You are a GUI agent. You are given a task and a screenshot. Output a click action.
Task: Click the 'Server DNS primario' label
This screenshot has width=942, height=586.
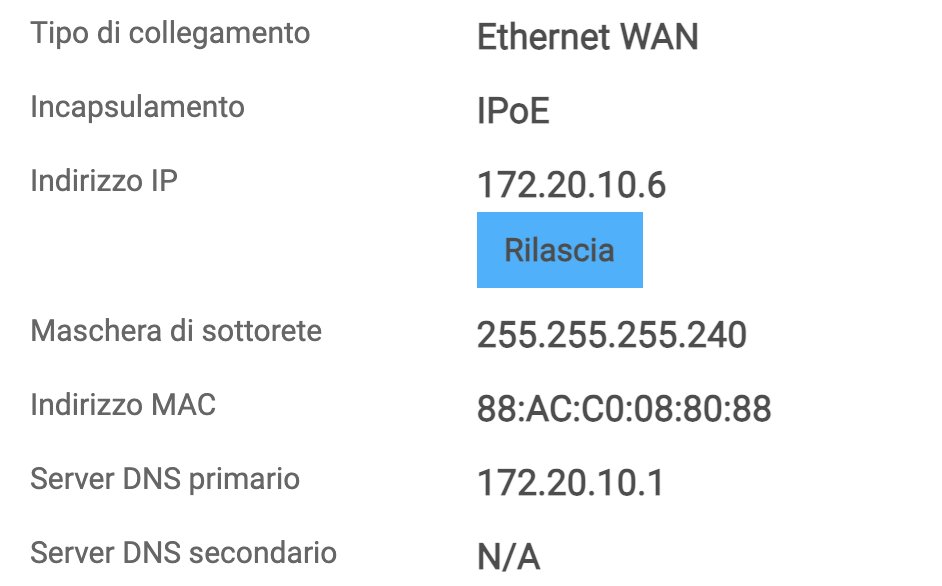click(x=165, y=478)
